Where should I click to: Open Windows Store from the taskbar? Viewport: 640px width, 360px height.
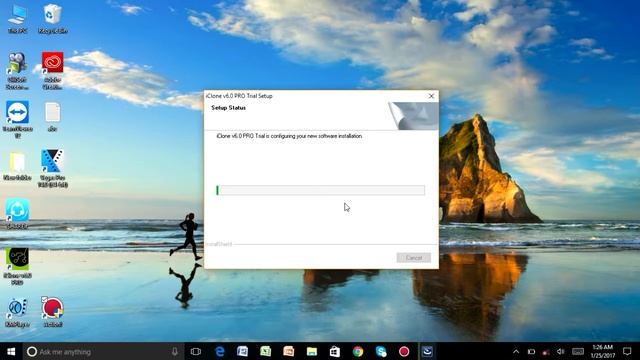pyautogui.click(x=335, y=351)
